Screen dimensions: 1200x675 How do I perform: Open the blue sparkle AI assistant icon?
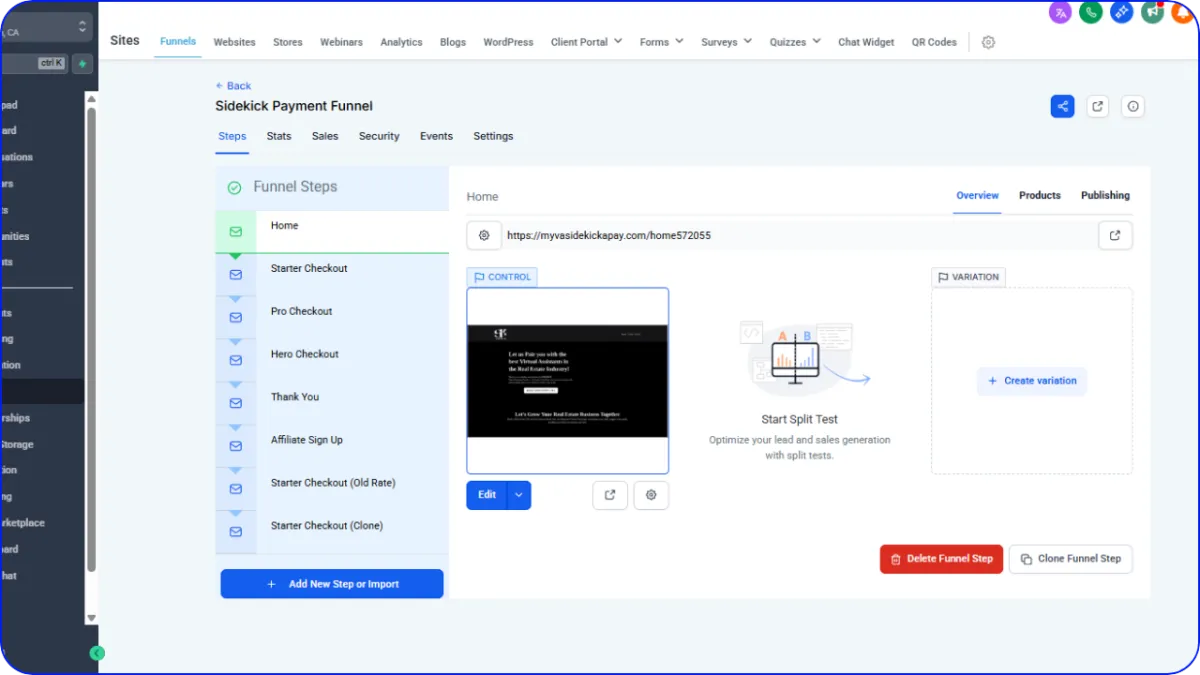[x=1122, y=12]
